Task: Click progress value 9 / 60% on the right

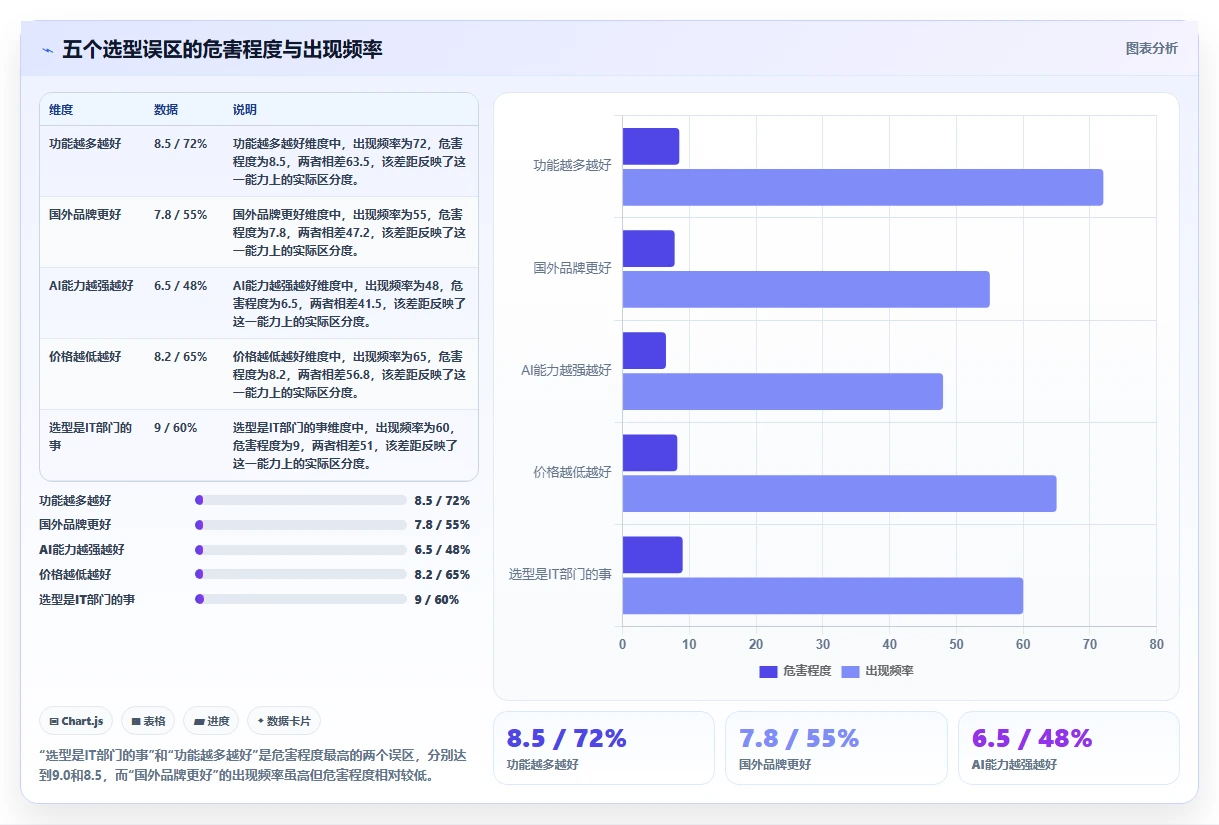Action: (x=437, y=599)
